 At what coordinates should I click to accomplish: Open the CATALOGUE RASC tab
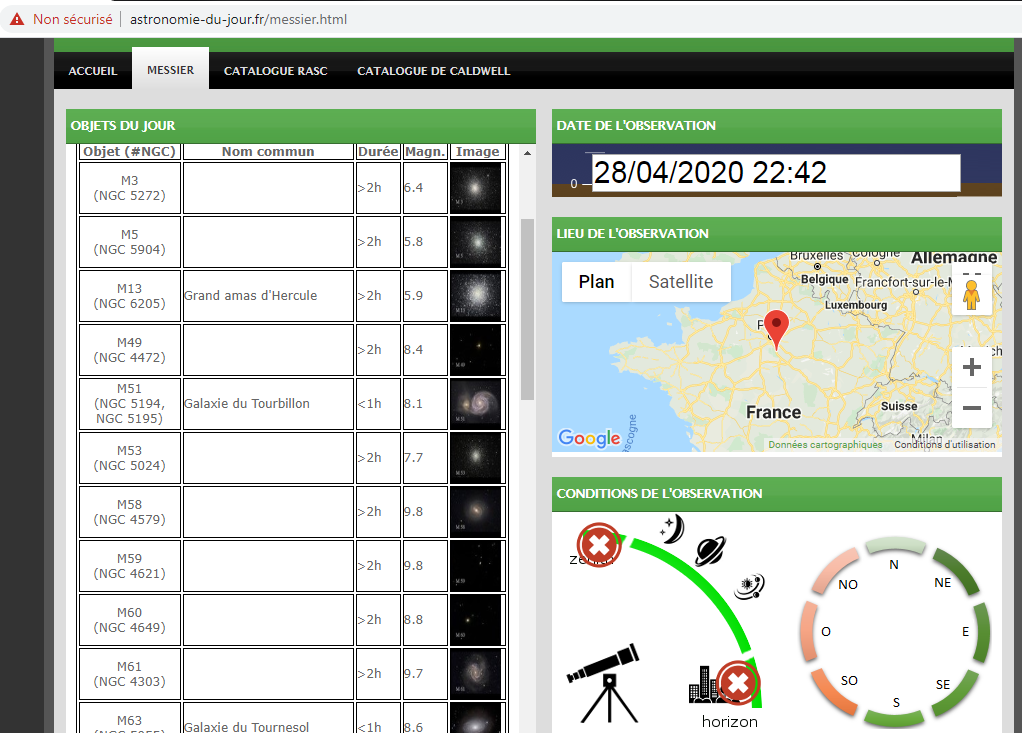tap(276, 71)
